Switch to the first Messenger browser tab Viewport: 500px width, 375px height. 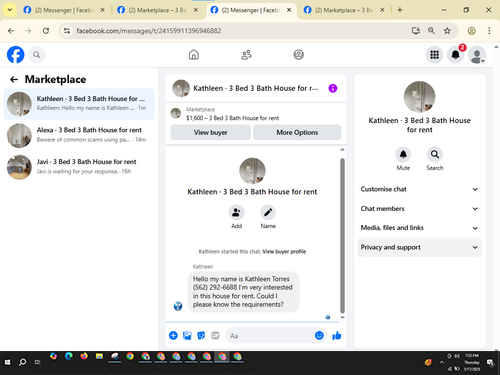(63, 10)
